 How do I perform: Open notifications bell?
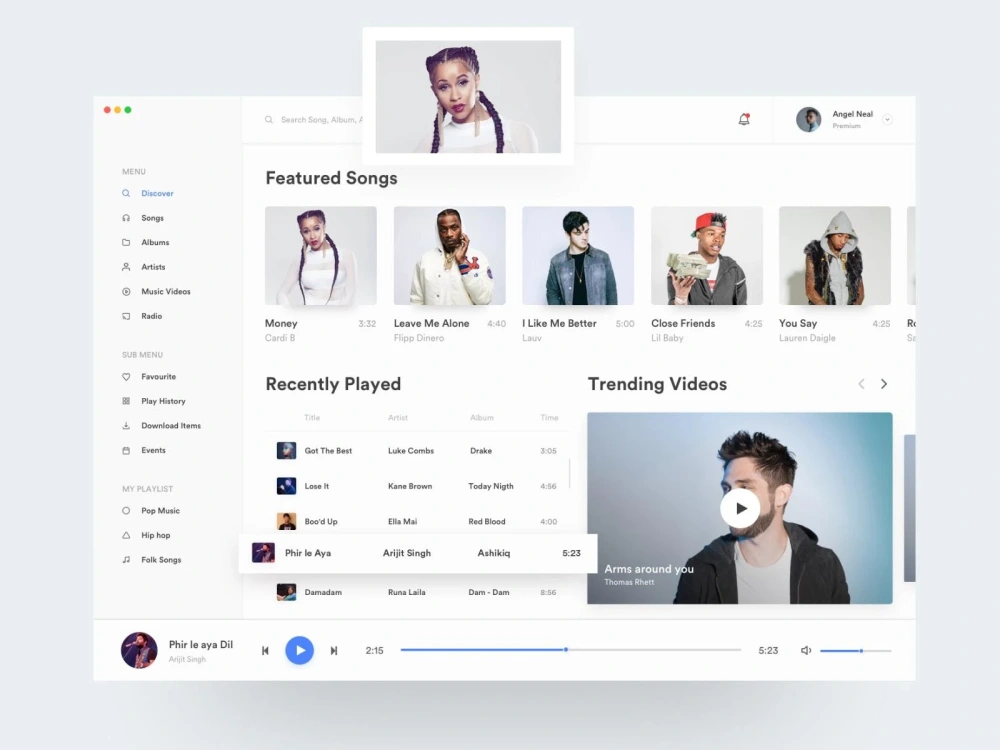(744, 119)
